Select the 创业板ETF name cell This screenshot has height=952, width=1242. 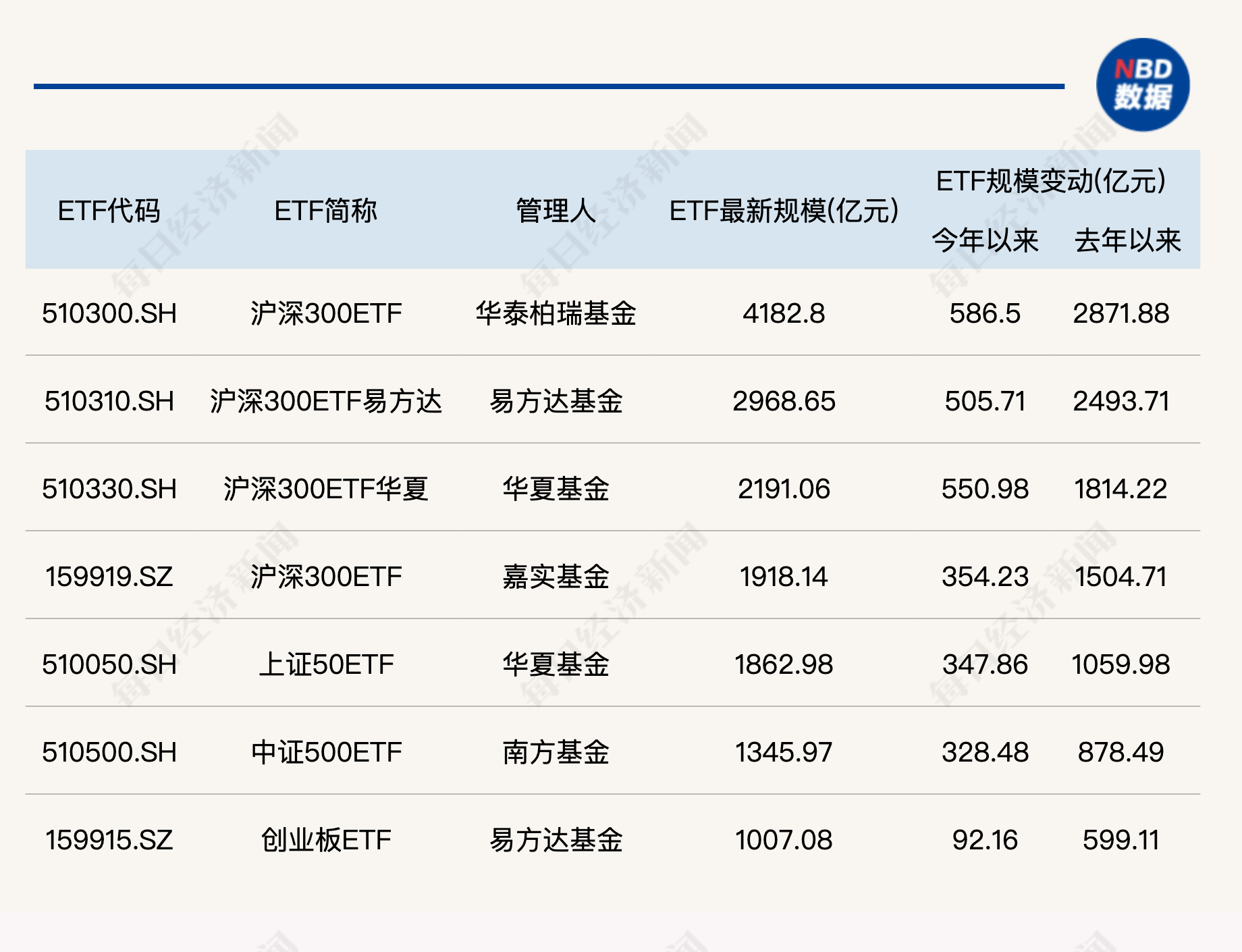pos(325,840)
